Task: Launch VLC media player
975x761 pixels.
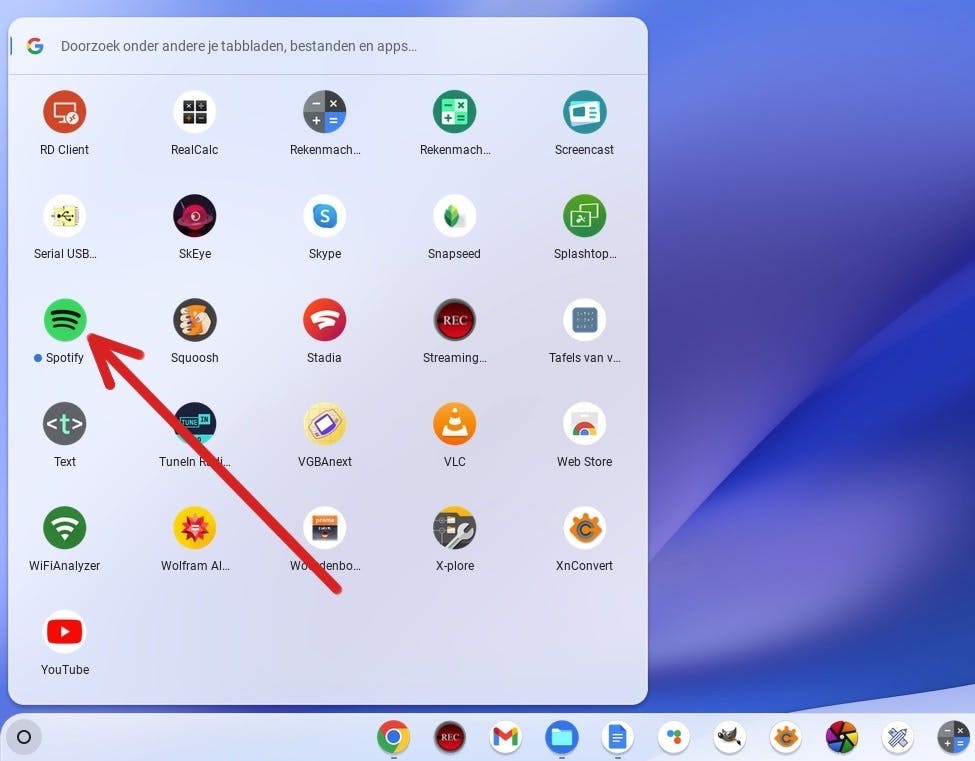Action: (x=455, y=423)
